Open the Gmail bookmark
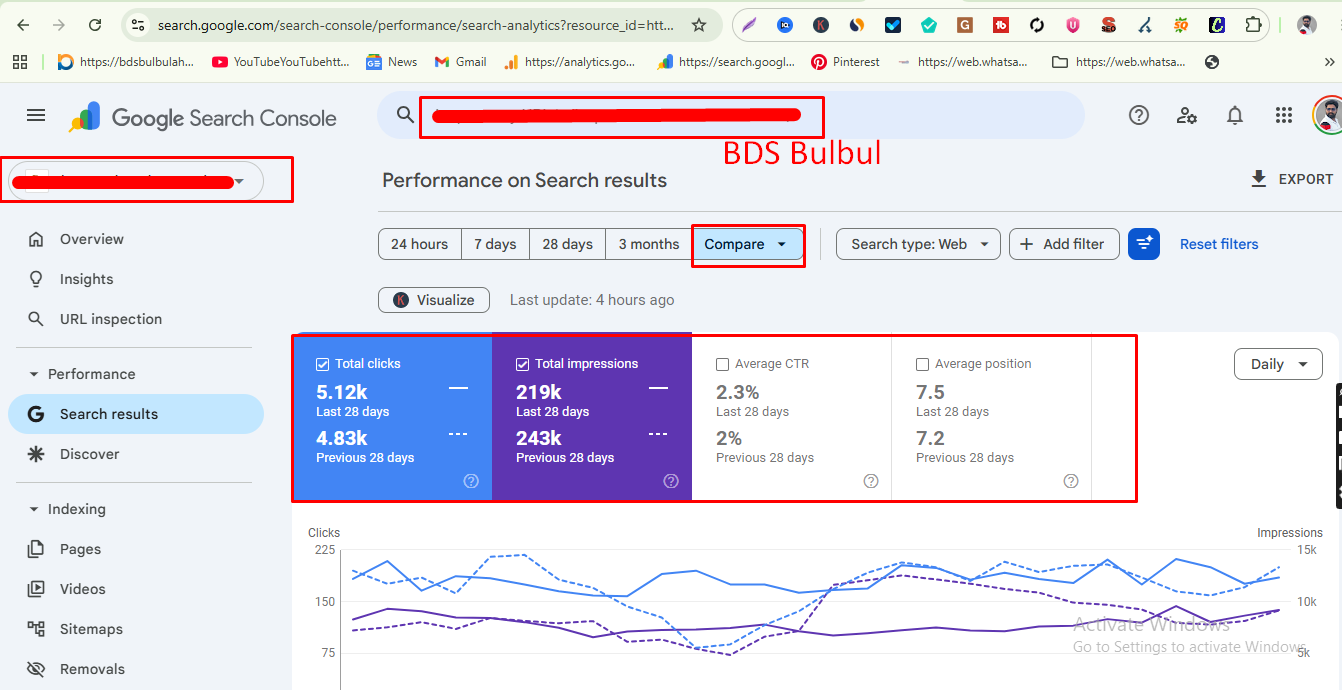 click(x=461, y=62)
